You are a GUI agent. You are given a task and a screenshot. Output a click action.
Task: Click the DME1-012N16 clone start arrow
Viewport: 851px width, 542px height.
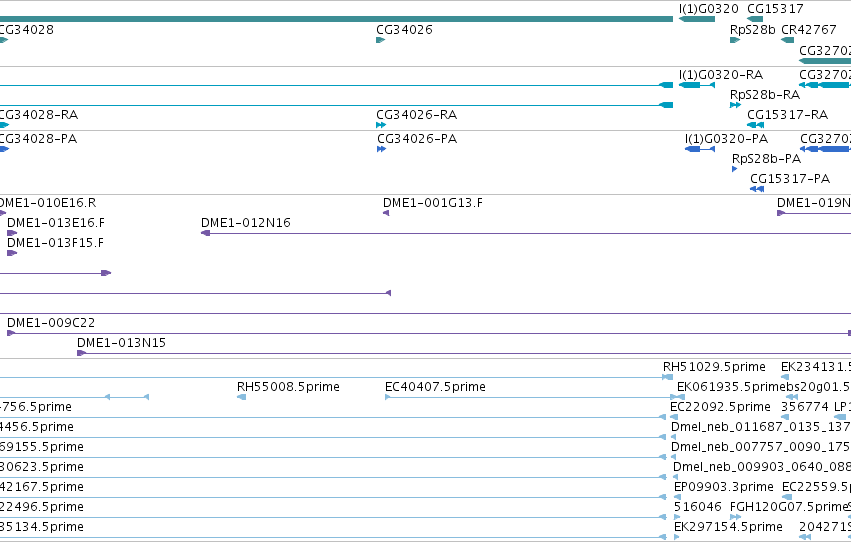(x=205, y=233)
